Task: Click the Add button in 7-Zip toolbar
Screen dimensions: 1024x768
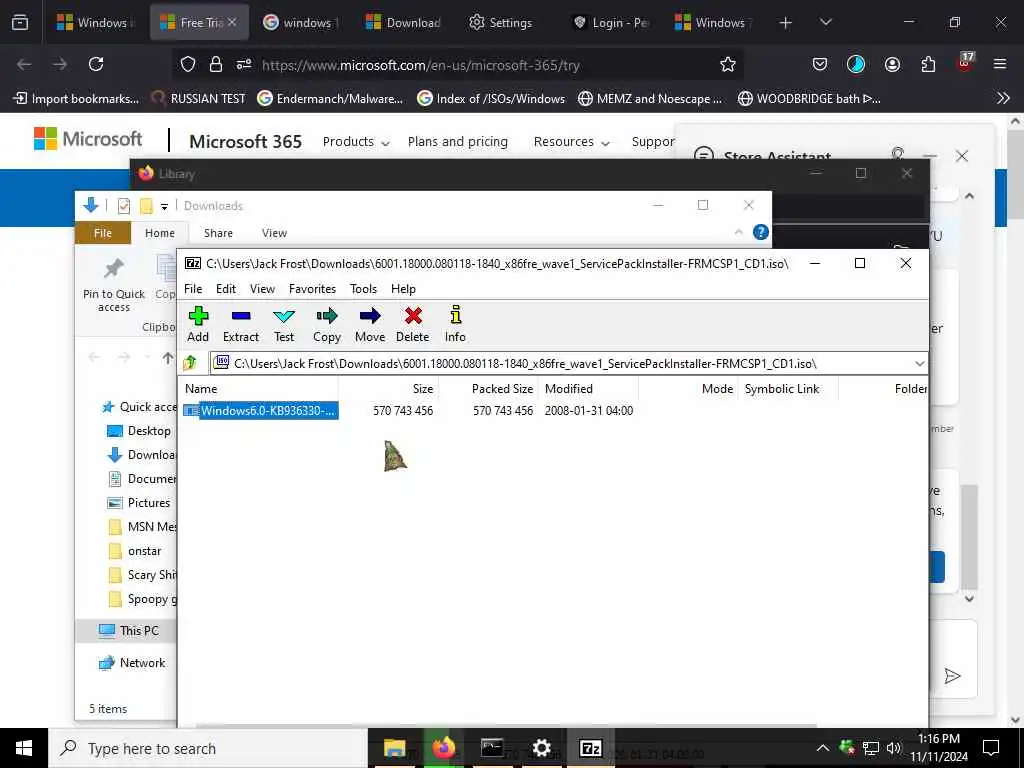Action: click(x=198, y=325)
